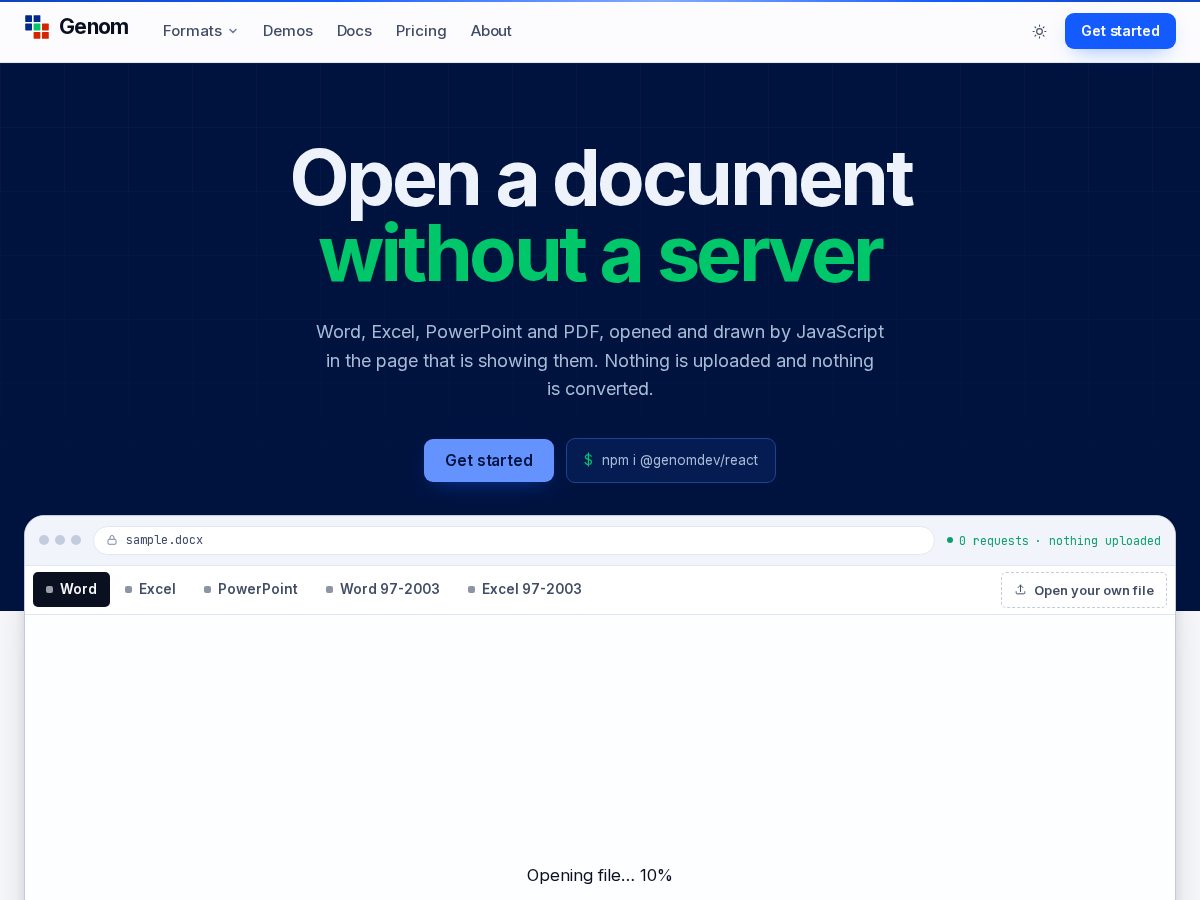The height and width of the screenshot is (900, 1200).
Task: Select the Word tab
Action: click(71, 589)
